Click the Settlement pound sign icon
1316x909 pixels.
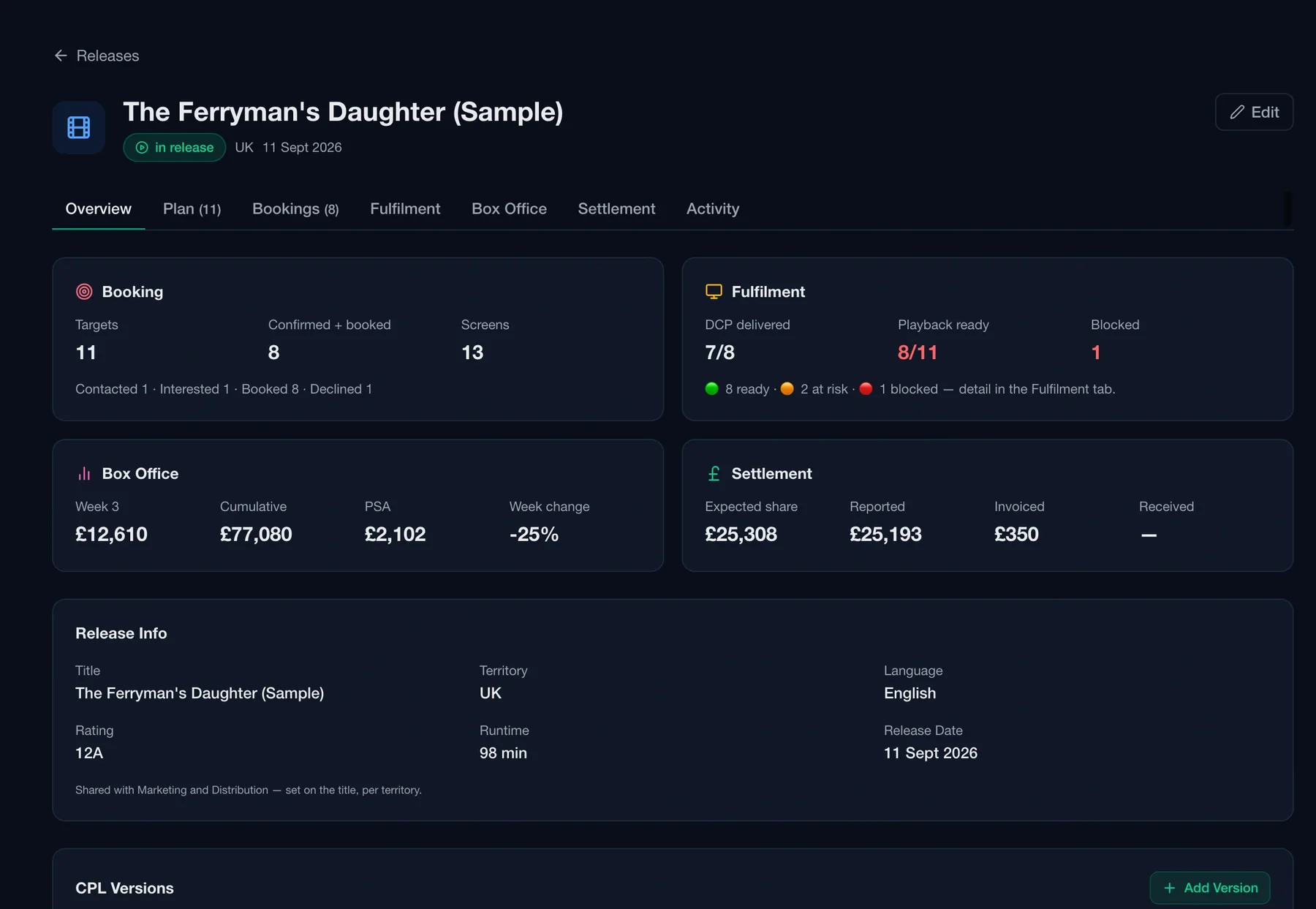(x=714, y=474)
